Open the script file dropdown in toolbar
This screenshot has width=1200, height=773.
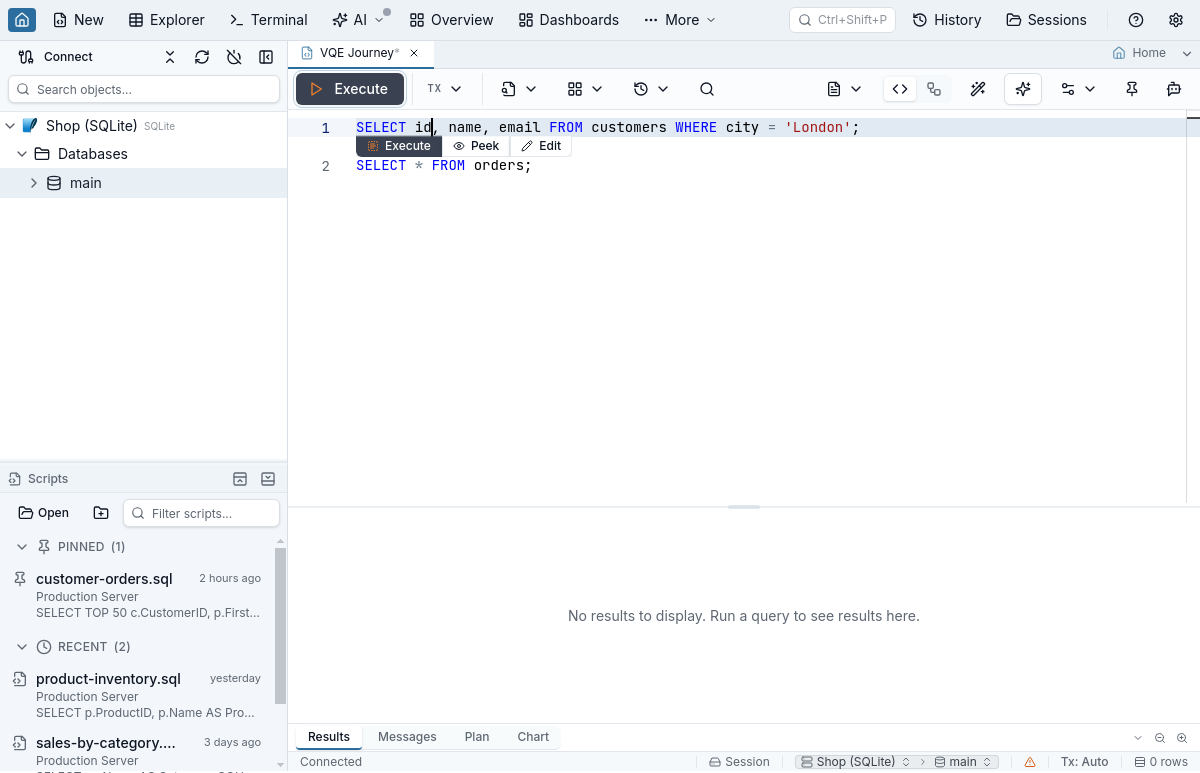point(519,89)
